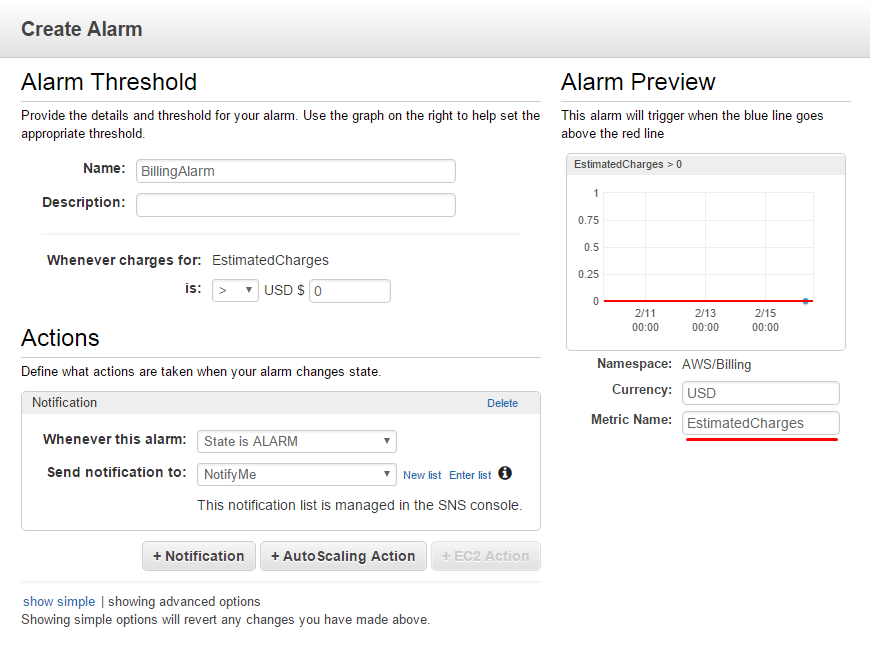
Task: Click the 'Enter list' link
Action: coord(470,475)
